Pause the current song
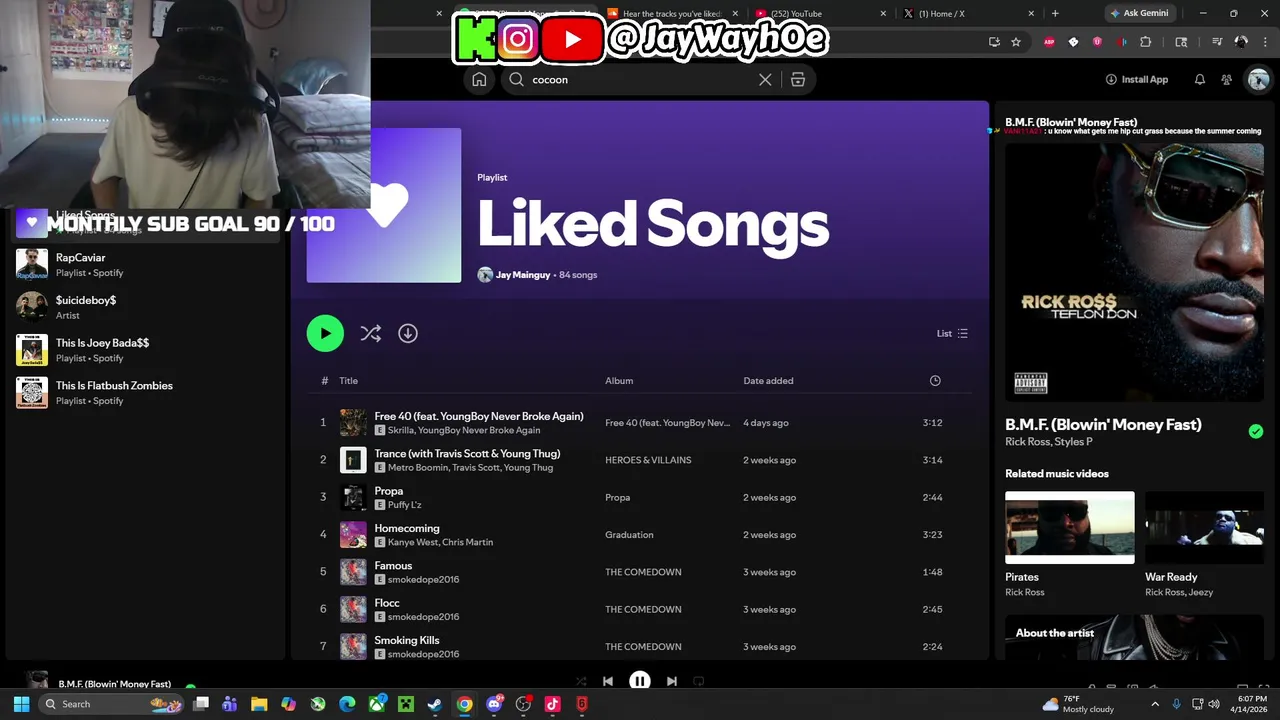1280x720 pixels. (x=640, y=681)
